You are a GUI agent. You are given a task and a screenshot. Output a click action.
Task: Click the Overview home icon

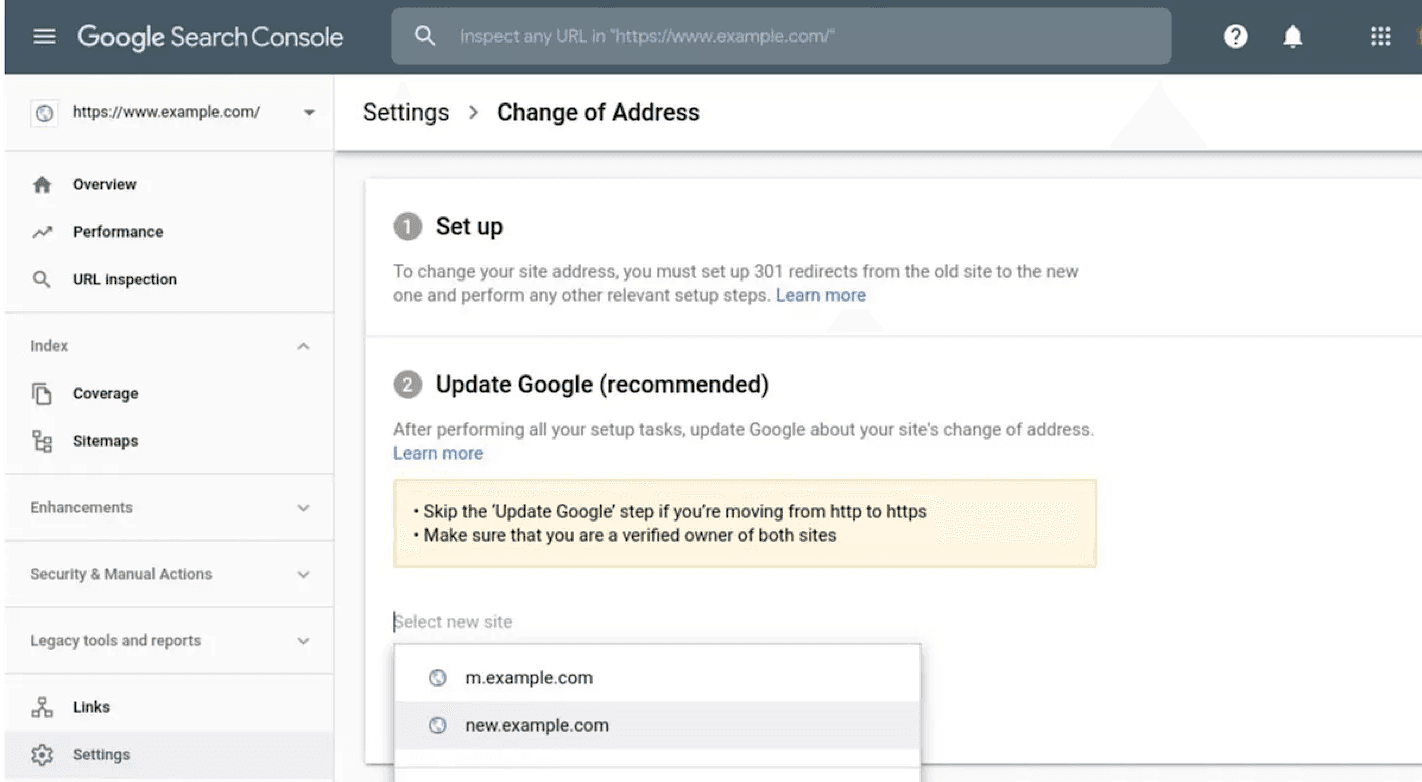point(42,185)
